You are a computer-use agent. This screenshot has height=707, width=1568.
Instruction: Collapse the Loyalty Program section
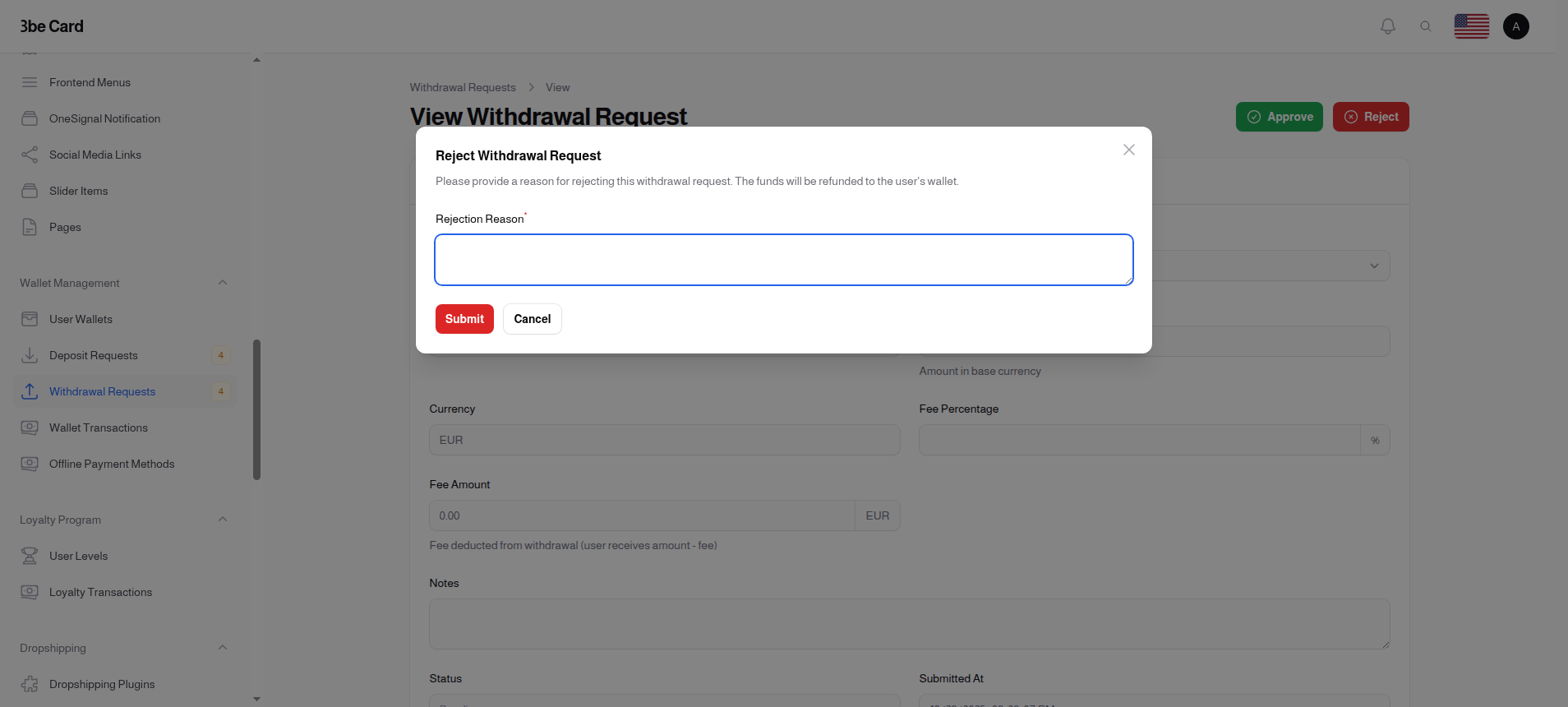(223, 520)
